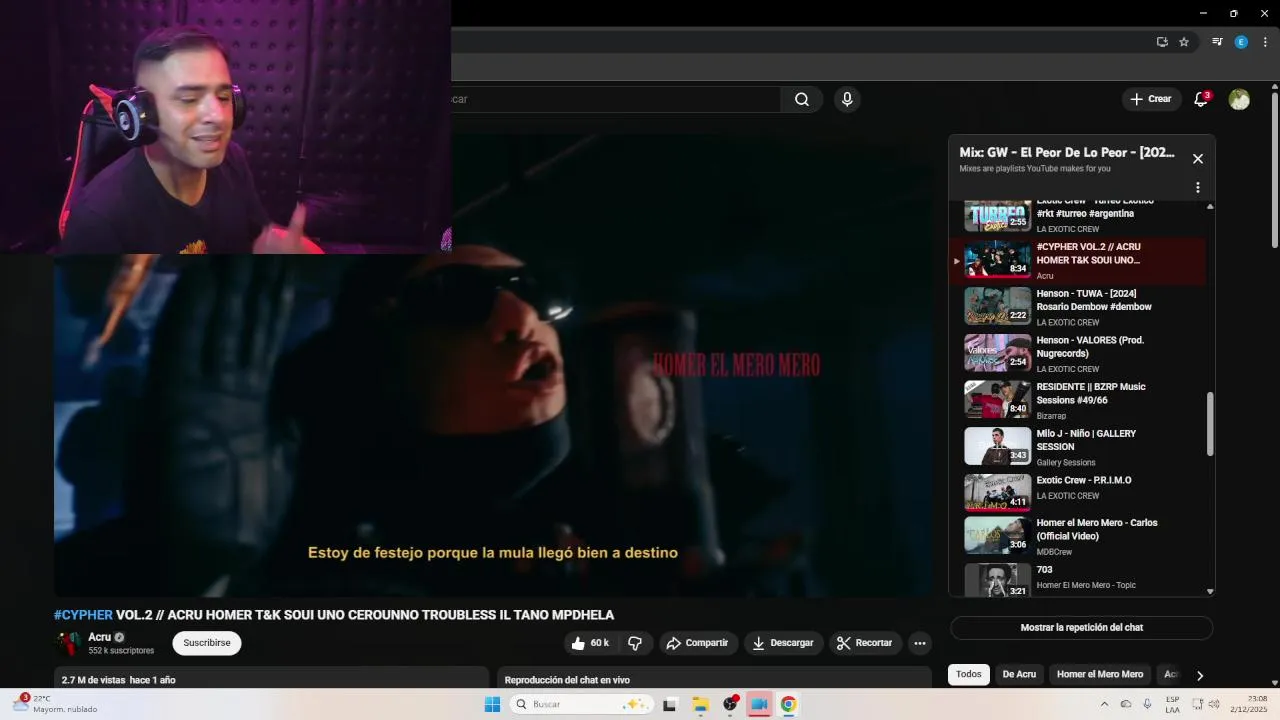Open the playlist panel three-dot options
Image resolution: width=1280 pixels, height=720 pixels.
click(1198, 187)
